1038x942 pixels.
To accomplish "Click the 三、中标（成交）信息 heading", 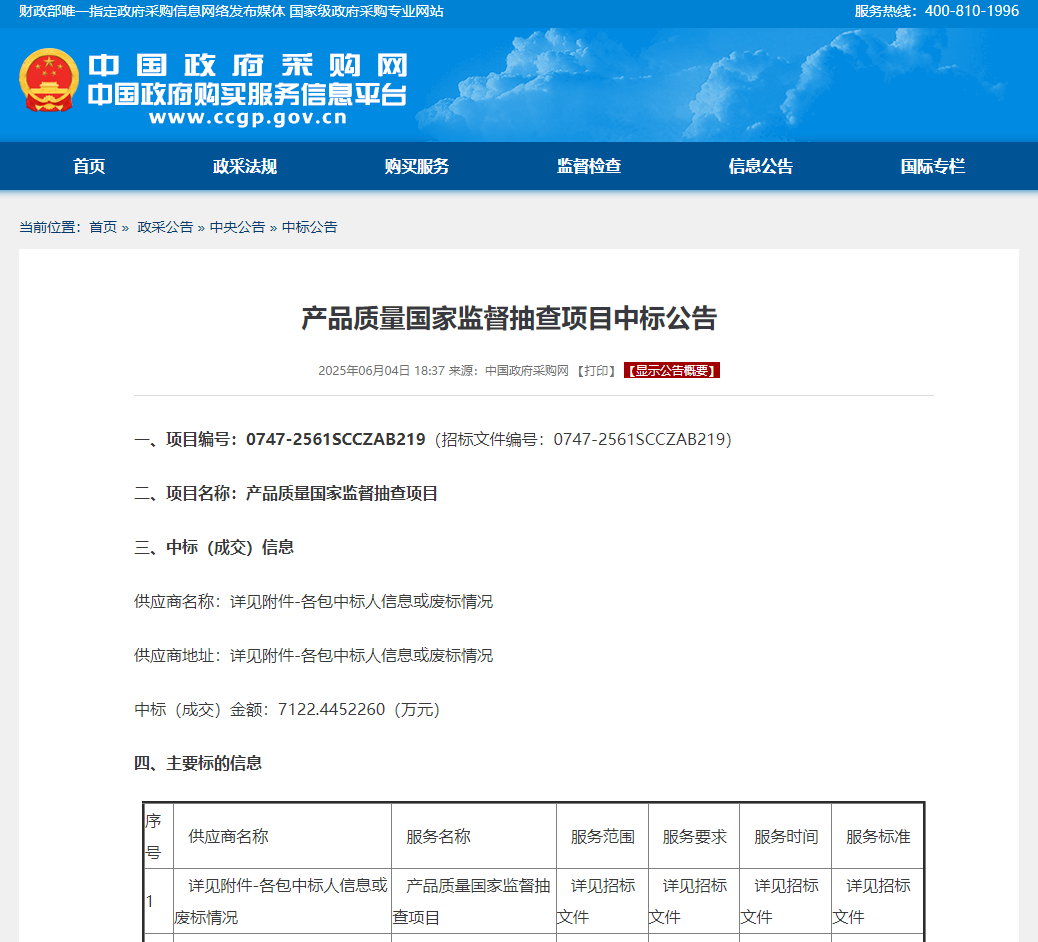I will point(214,547).
